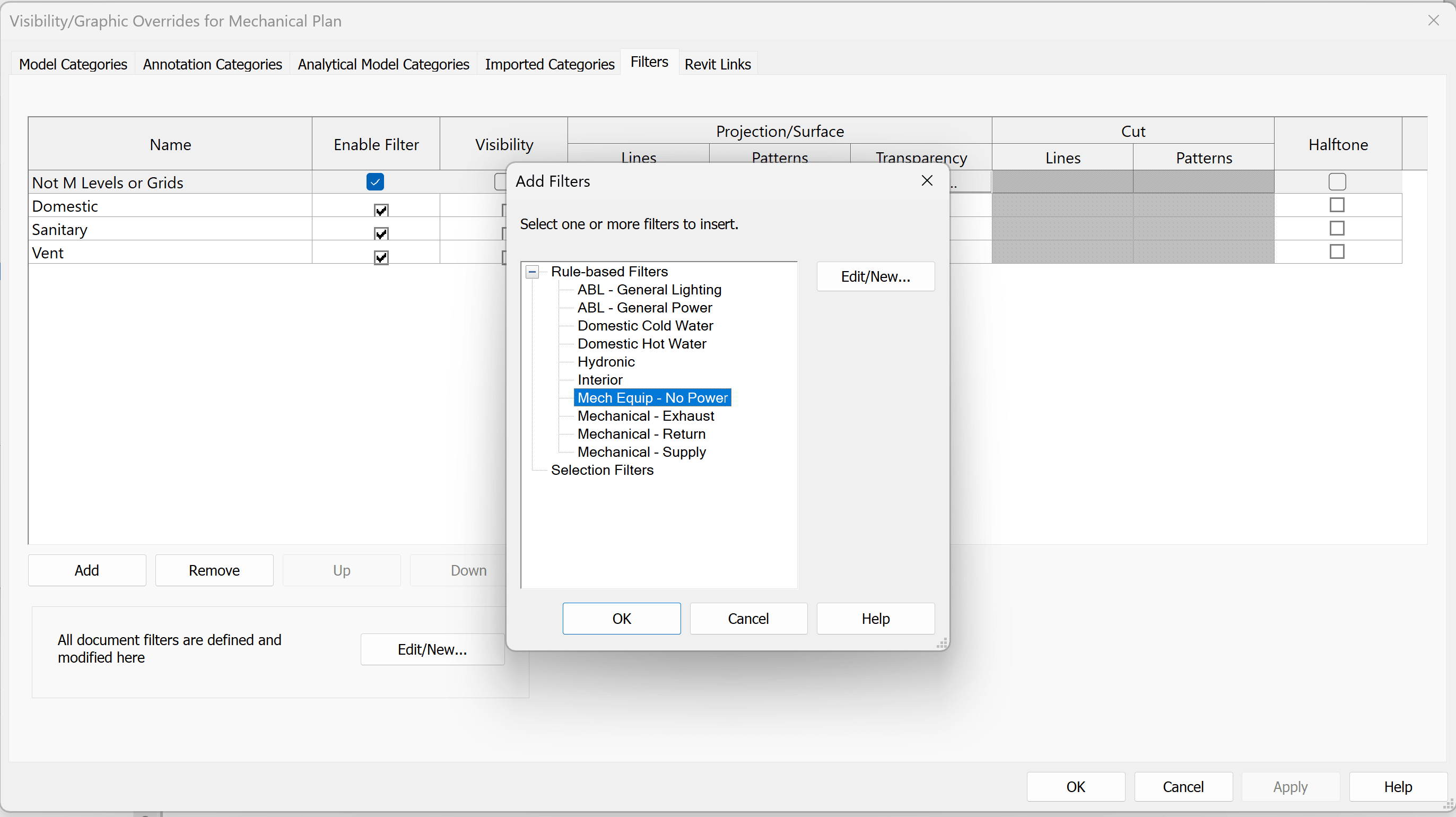The height and width of the screenshot is (817, 1456).
Task: Toggle Enable Filter for Not M Levels or Grids
Action: pos(376,182)
